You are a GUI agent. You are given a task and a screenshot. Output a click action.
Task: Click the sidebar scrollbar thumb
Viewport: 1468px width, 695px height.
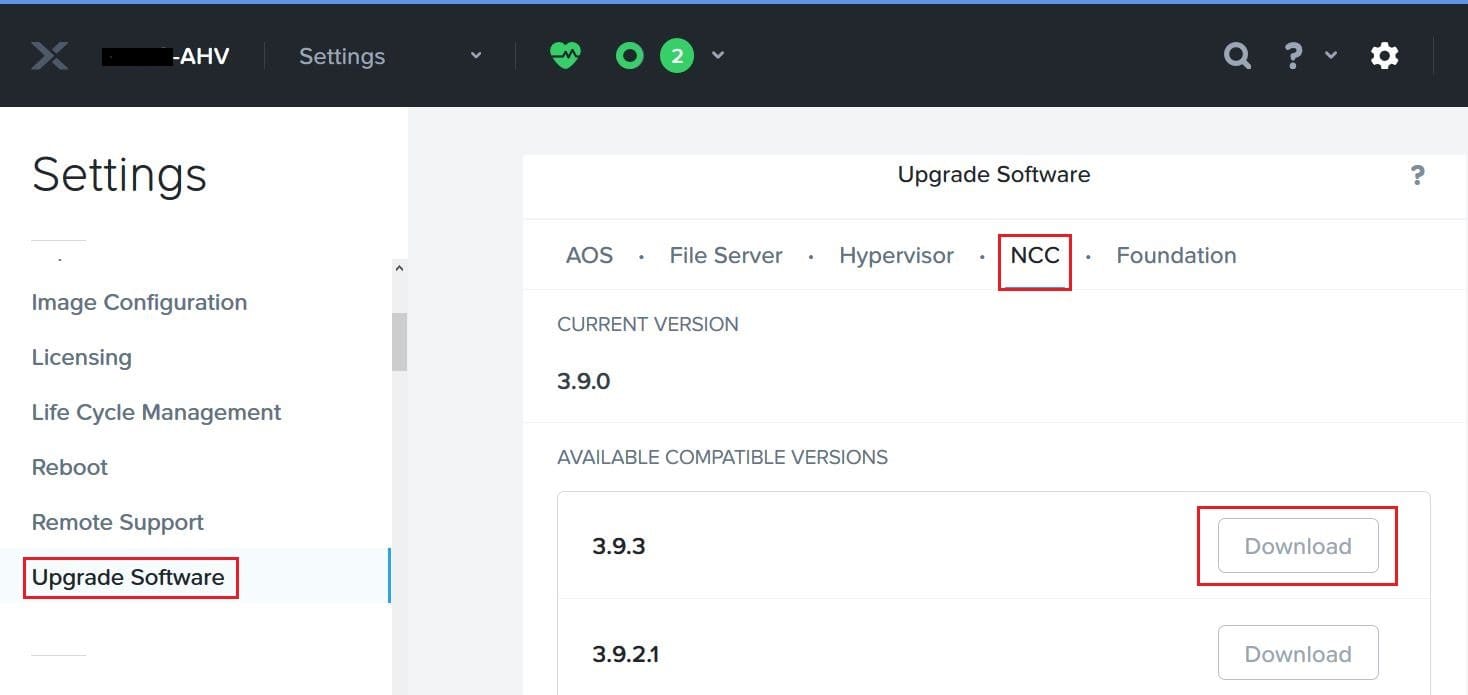tap(399, 342)
